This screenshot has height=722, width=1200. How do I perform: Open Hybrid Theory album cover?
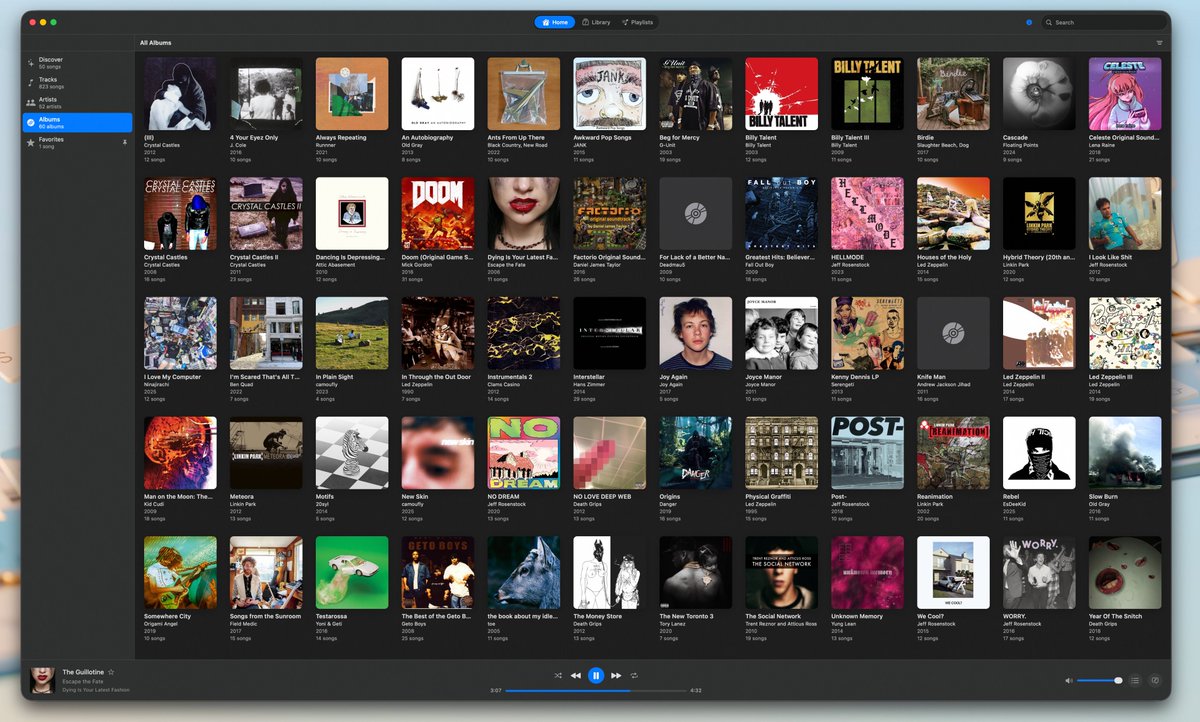[1040, 213]
